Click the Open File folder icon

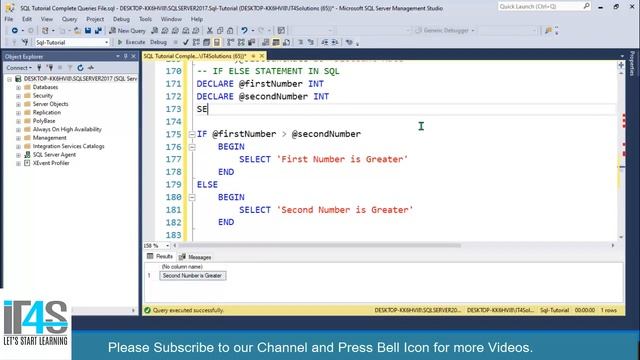coord(77,31)
